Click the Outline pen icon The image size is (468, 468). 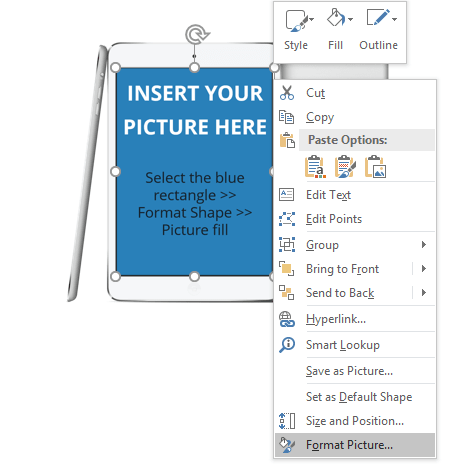[x=378, y=17]
